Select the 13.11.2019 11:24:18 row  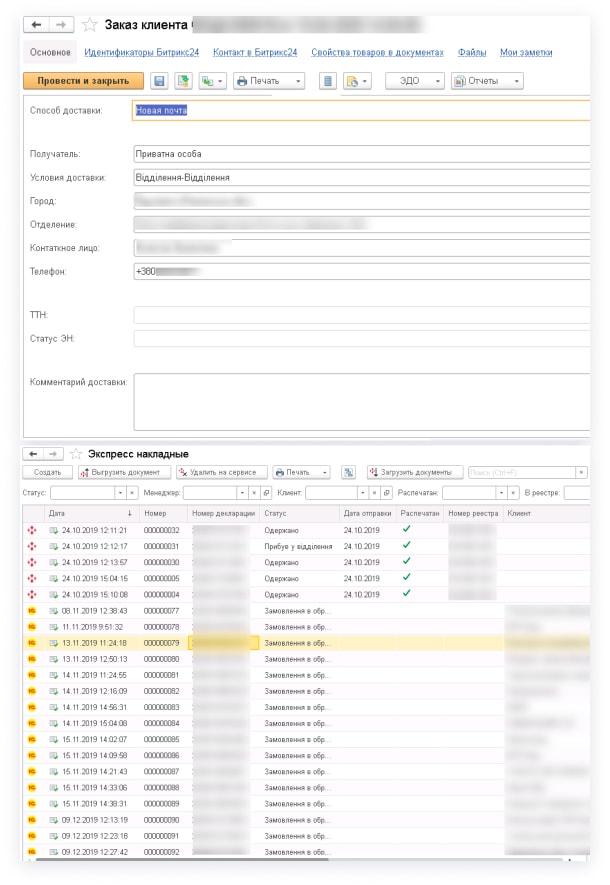[306, 643]
